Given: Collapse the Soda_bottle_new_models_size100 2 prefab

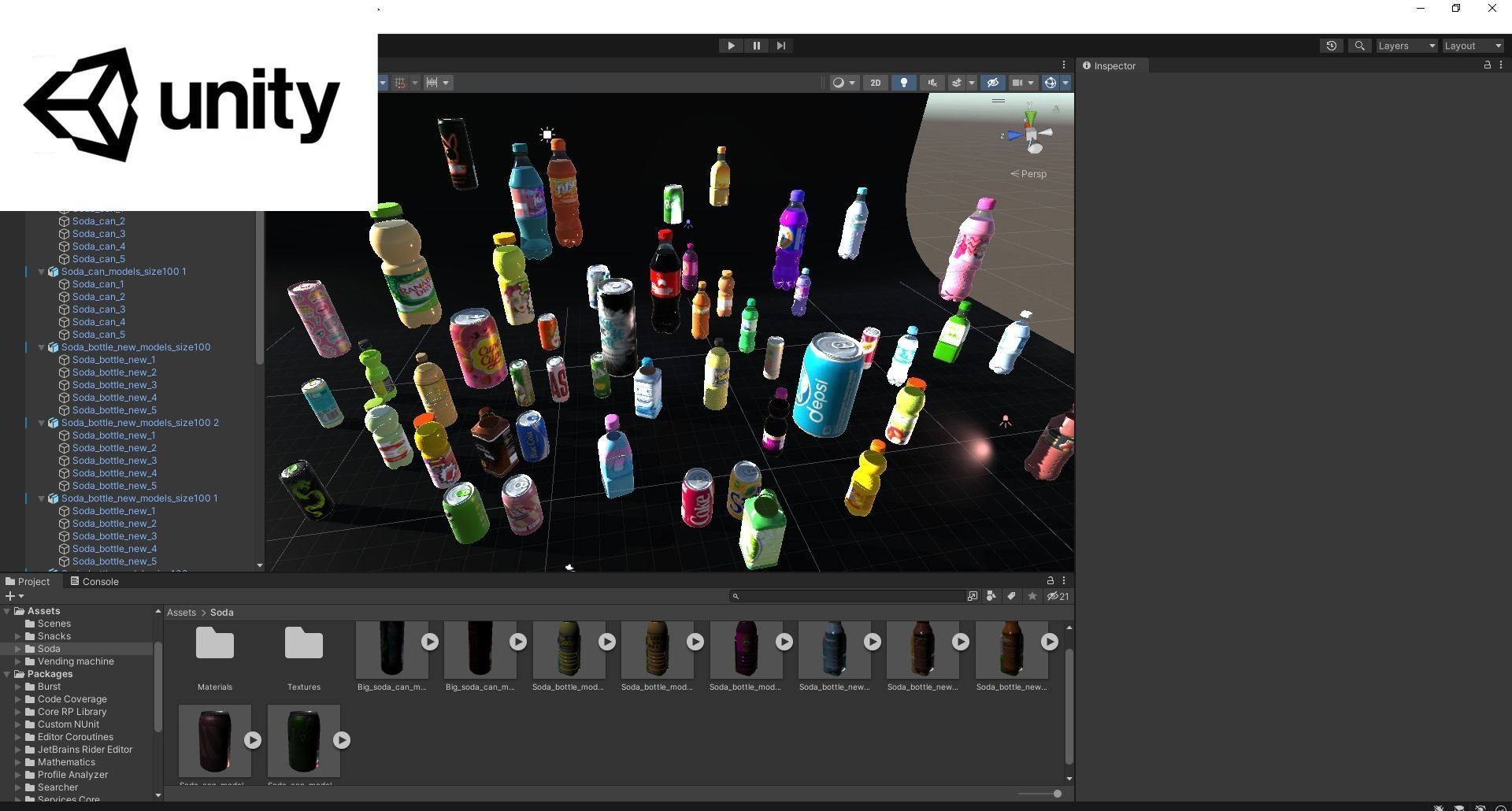Looking at the screenshot, I should [42, 423].
